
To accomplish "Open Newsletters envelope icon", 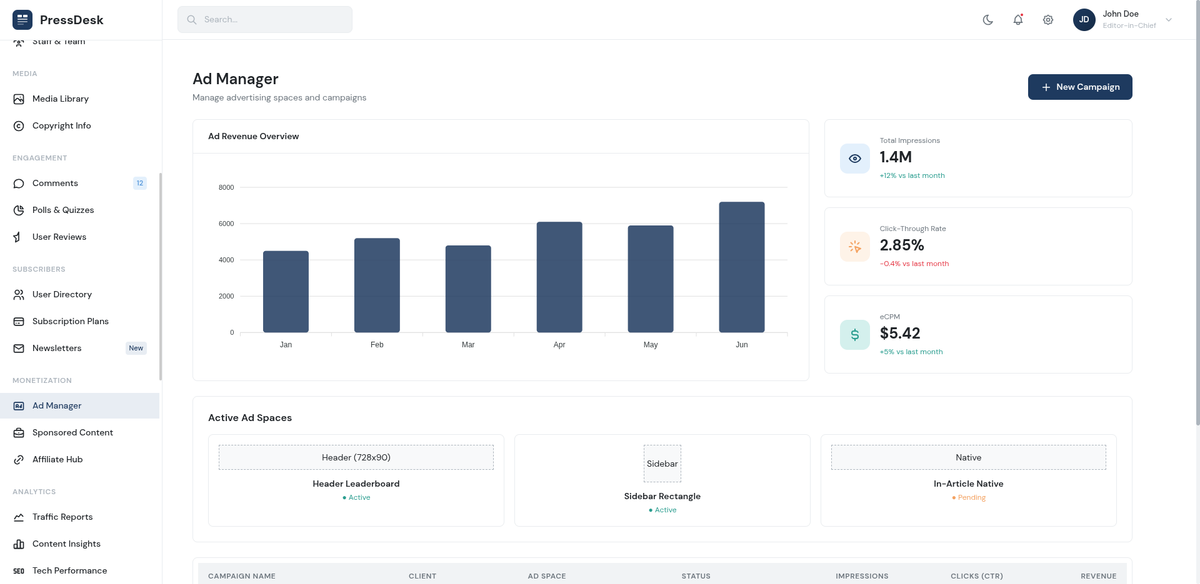I will pos(19,348).
